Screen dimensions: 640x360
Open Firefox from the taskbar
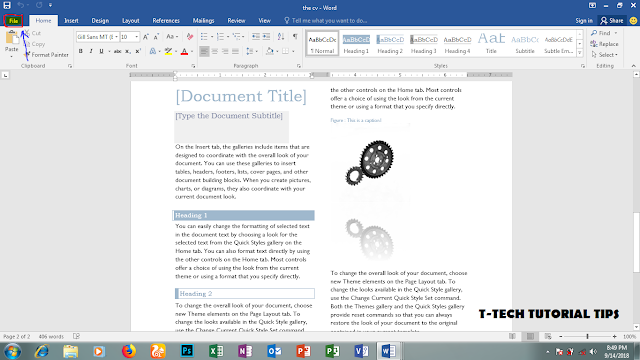[129, 351]
